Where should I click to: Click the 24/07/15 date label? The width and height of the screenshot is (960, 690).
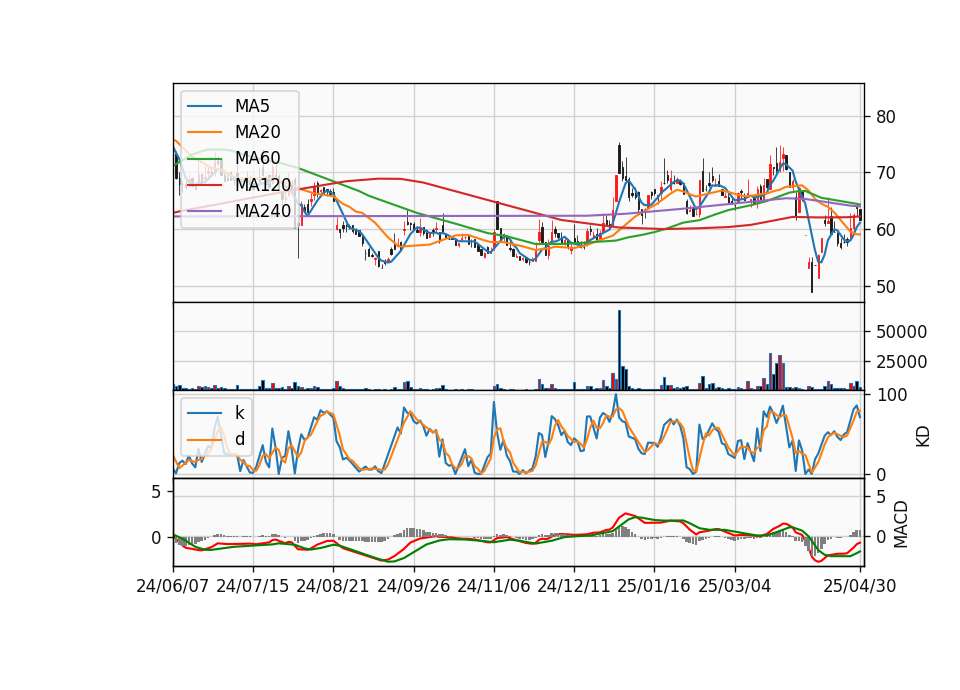[x=253, y=586]
